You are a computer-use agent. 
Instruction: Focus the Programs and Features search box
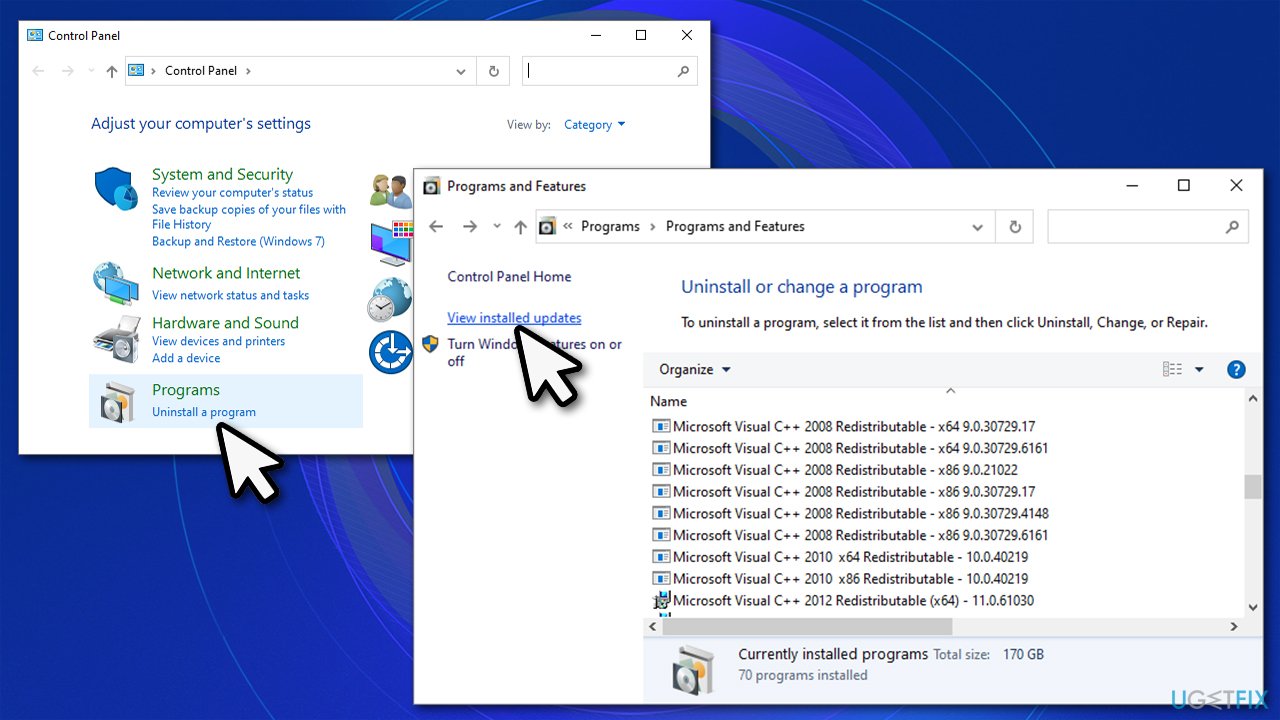click(x=1148, y=227)
